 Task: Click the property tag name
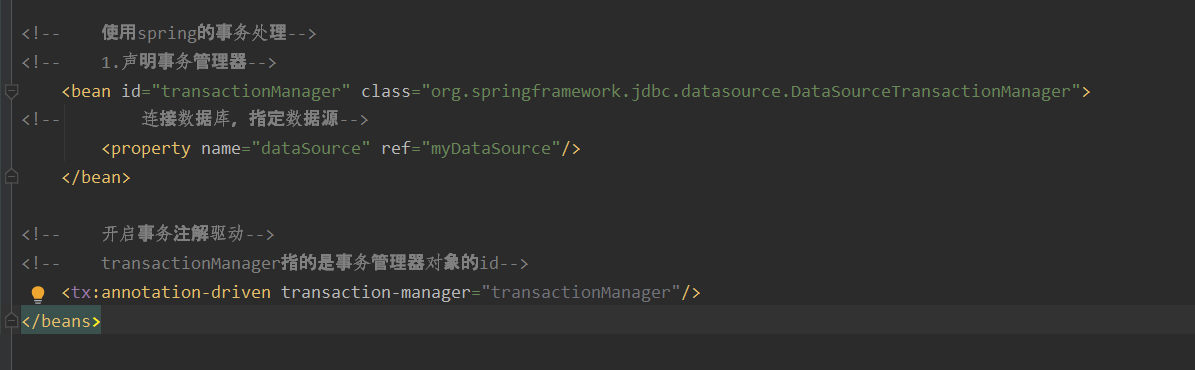coord(151,148)
